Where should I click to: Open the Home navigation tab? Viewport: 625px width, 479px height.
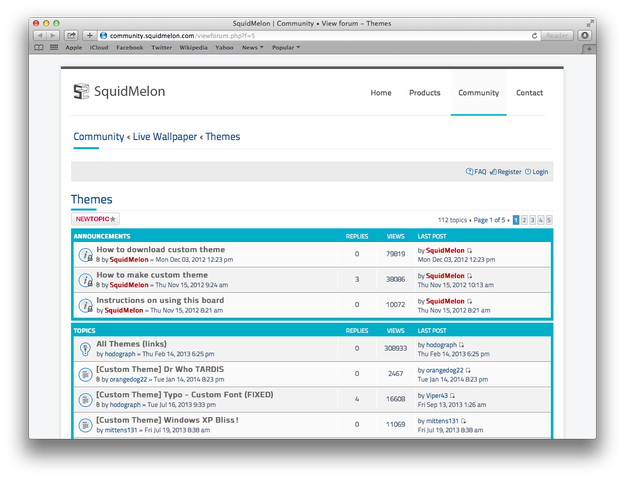tap(381, 93)
